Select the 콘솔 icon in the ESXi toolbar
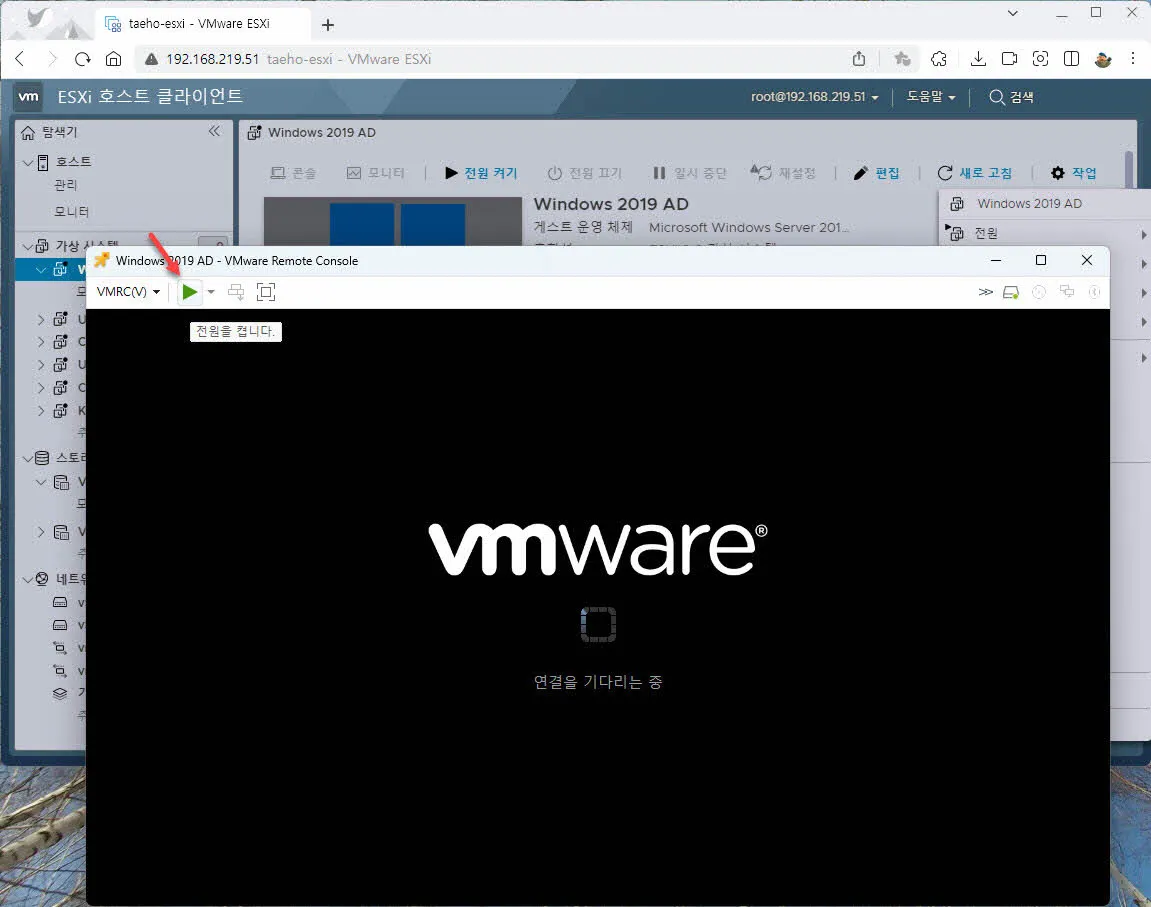This screenshot has width=1151, height=907. (x=293, y=172)
